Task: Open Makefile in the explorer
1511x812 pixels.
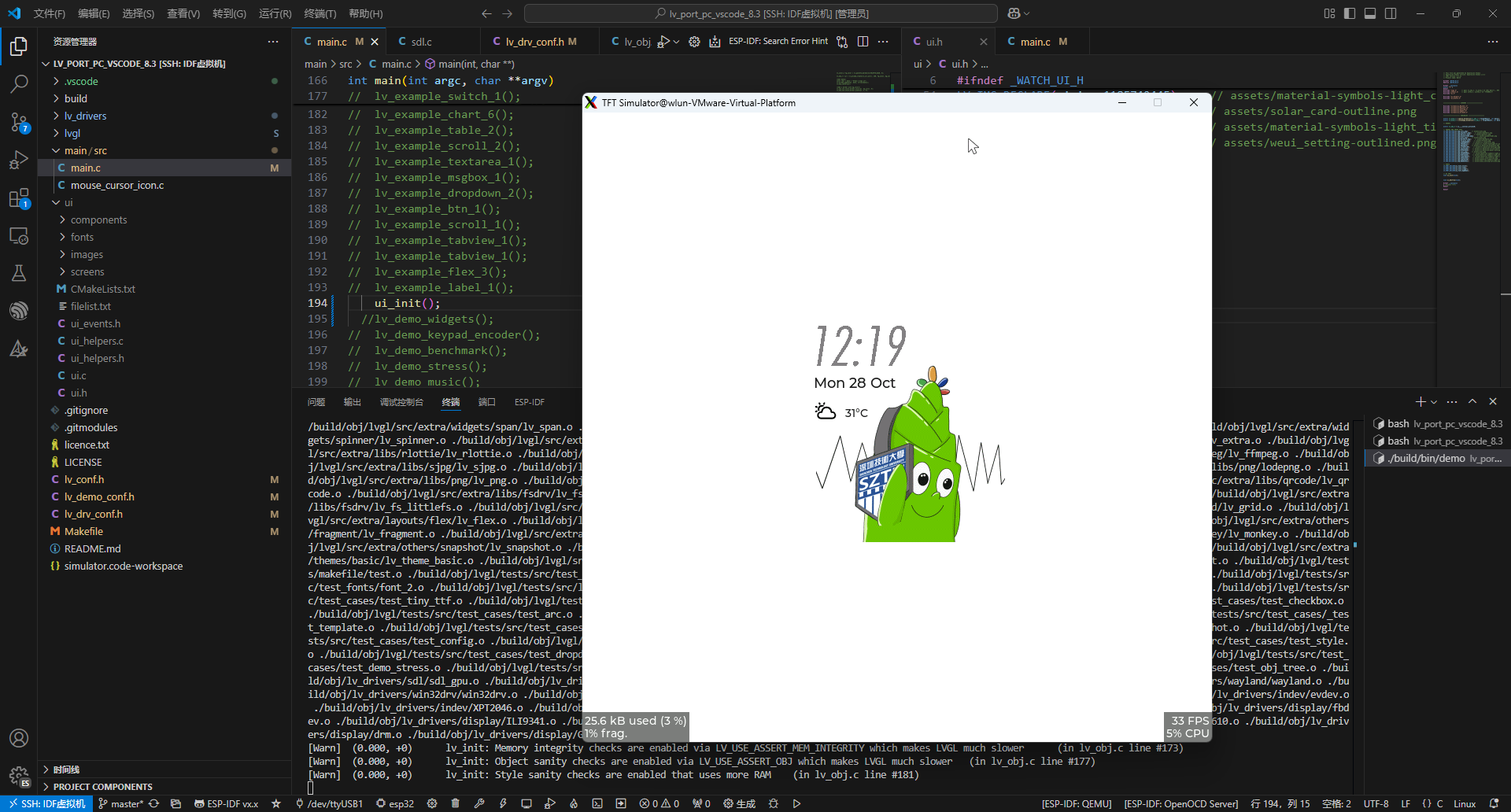Action: point(165,531)
